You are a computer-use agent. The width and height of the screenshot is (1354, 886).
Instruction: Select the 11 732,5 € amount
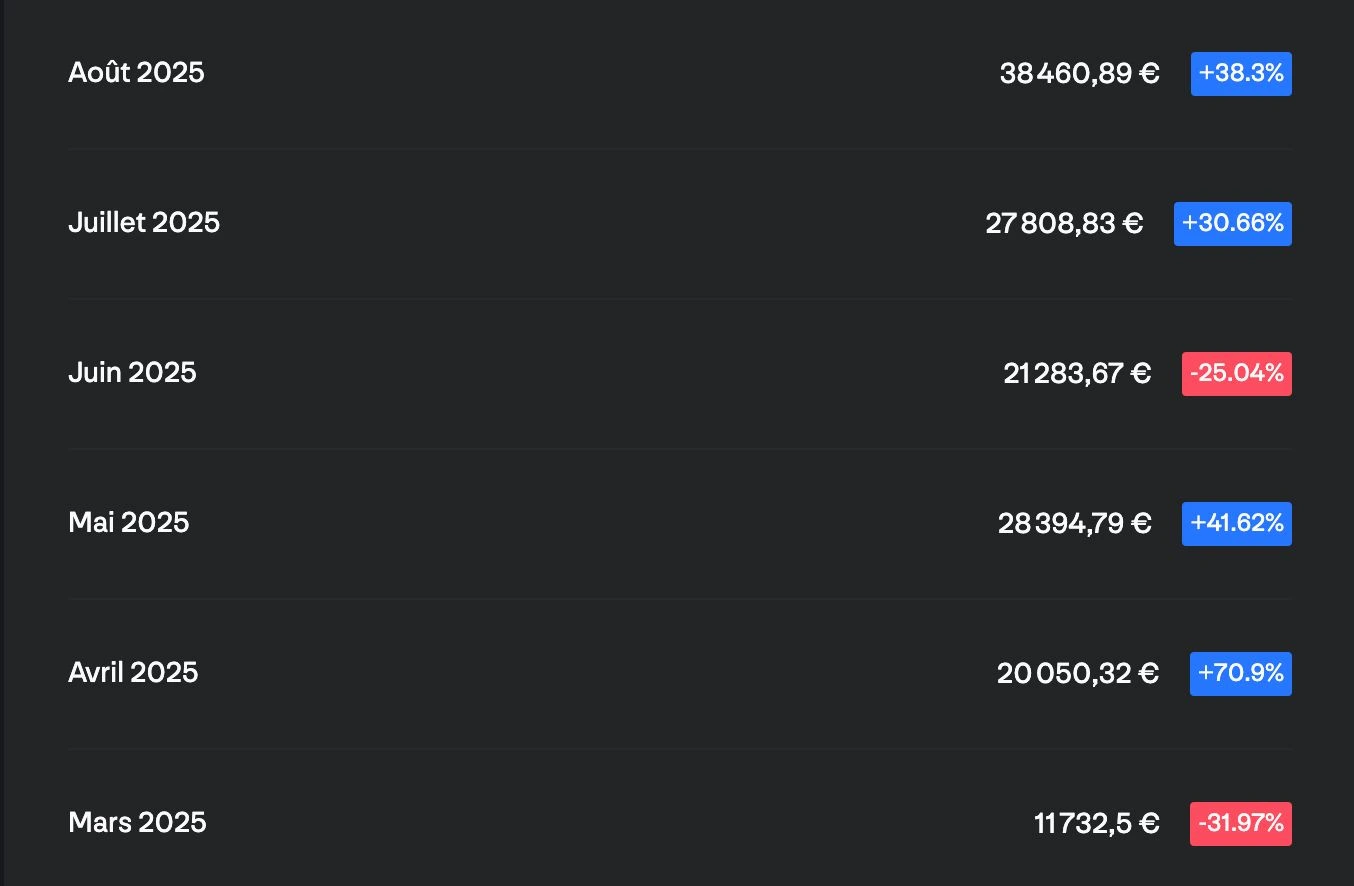pyautogui.click(x=1096, y=824)
